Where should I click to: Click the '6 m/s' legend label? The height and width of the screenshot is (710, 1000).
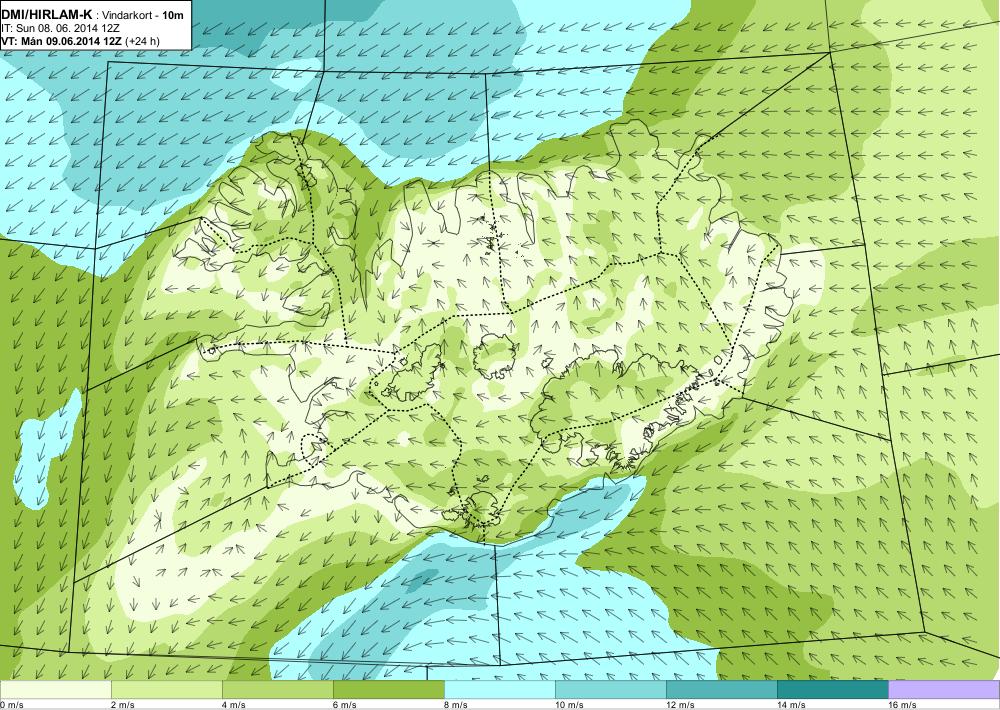point(344,705)
